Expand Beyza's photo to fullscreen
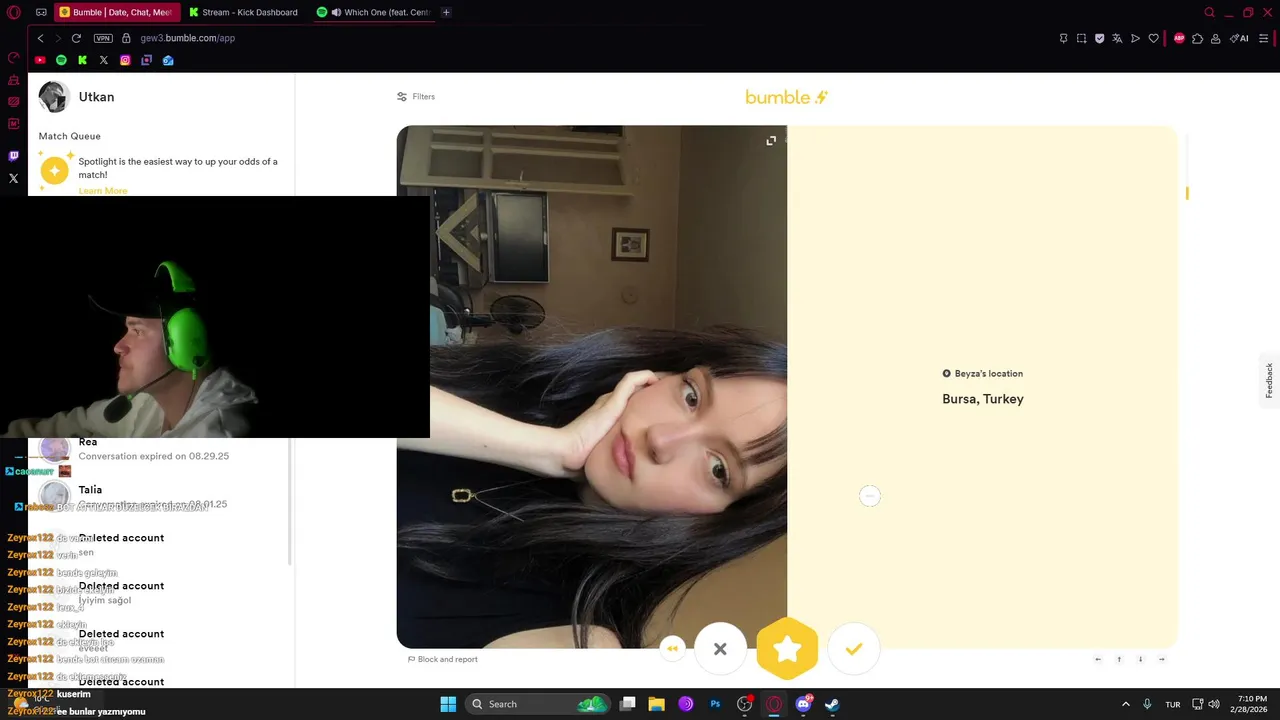This screenshot has width=1280, height=720. point(771,141)
